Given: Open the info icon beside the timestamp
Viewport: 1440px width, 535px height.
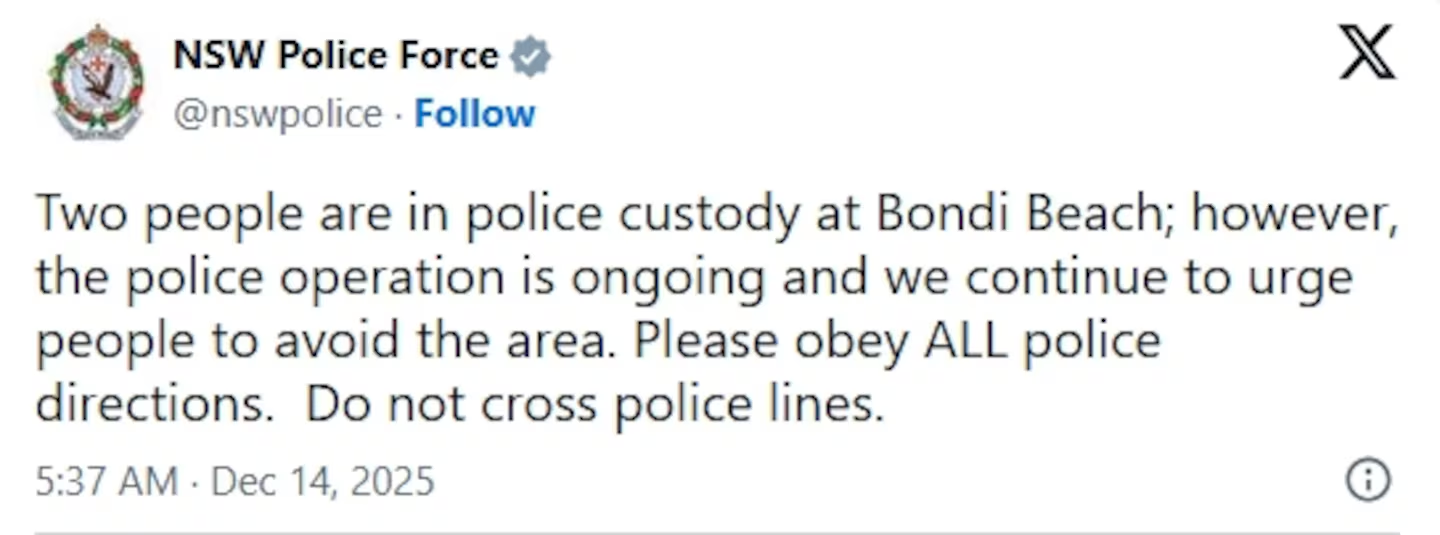Looking at the screenshot, I should (x=1368, y=481).
